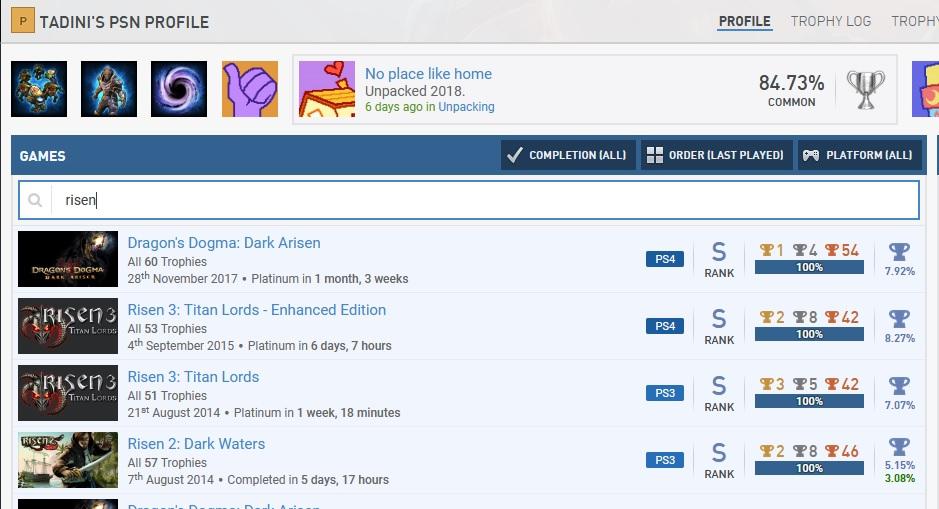The image size is (939, 509).
Task: Open the Platform (All) filter dropdown
Action: [x=859, y=155]
